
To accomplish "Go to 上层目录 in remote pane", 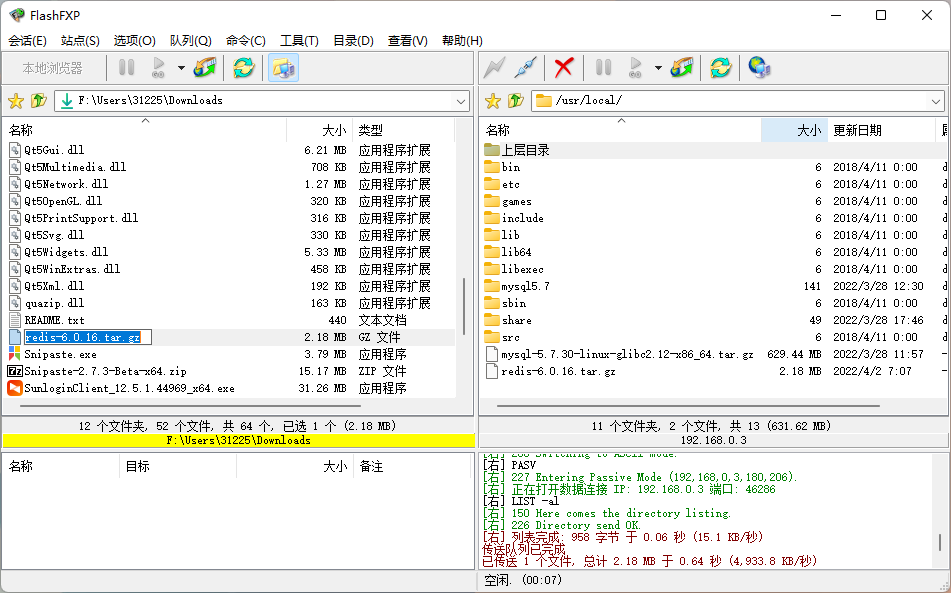I will click(525, 150).
